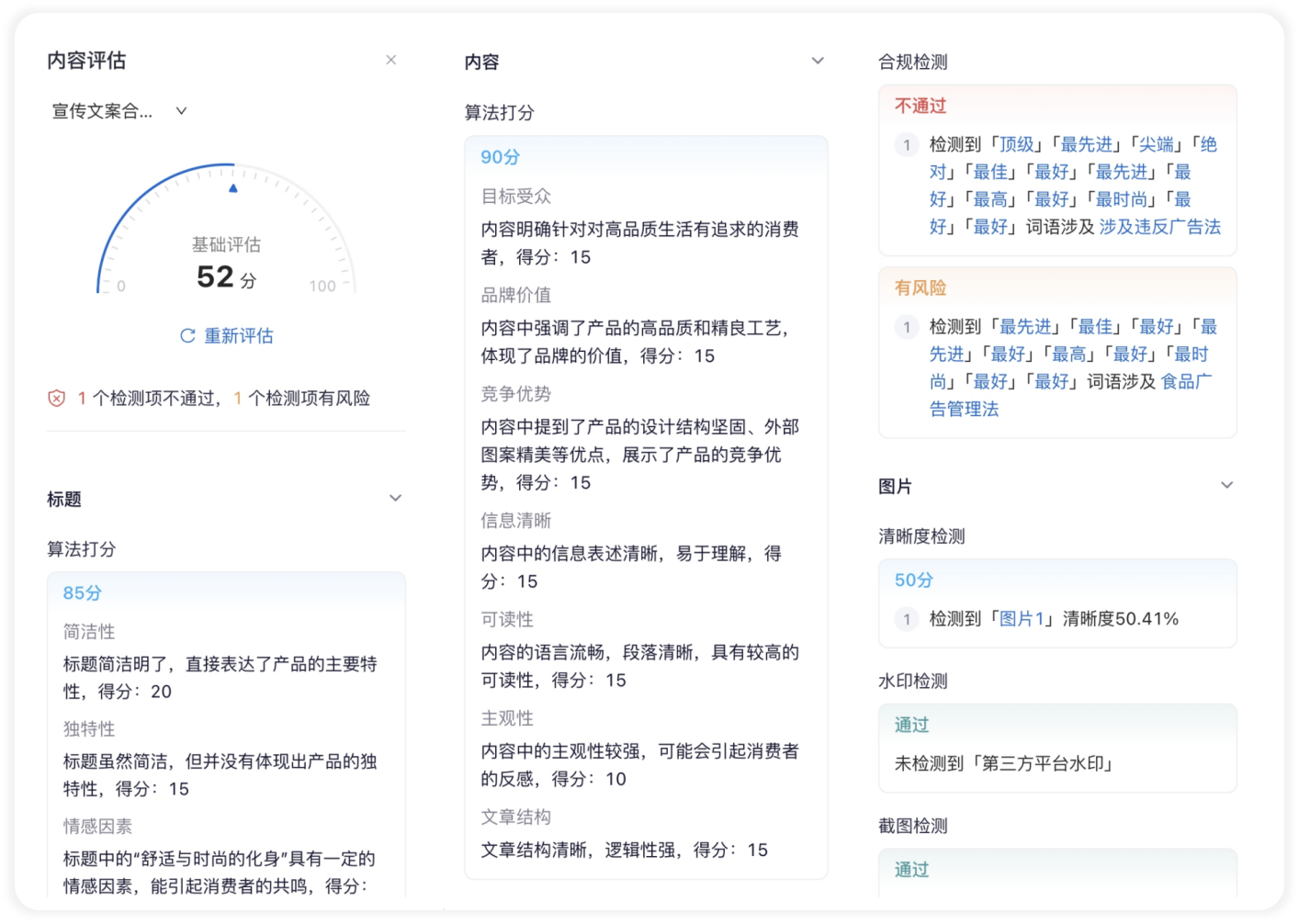Click the 90分 content score
The image size is (1299, 924).
point(500,157)
